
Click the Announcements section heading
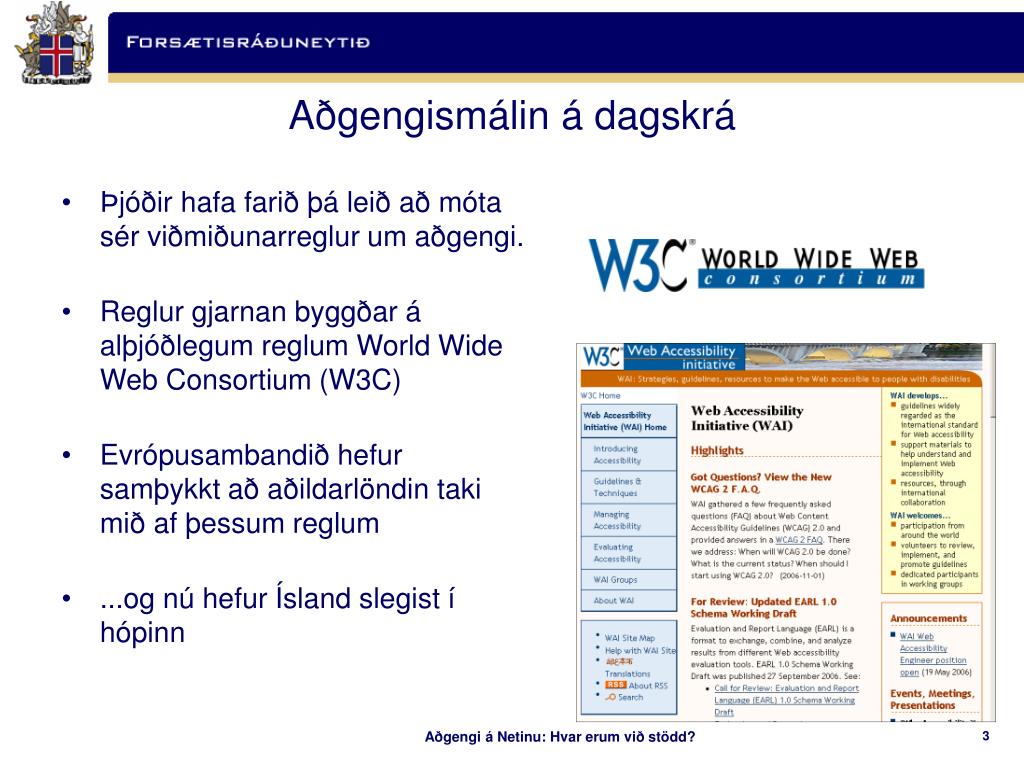coord(928,618)
